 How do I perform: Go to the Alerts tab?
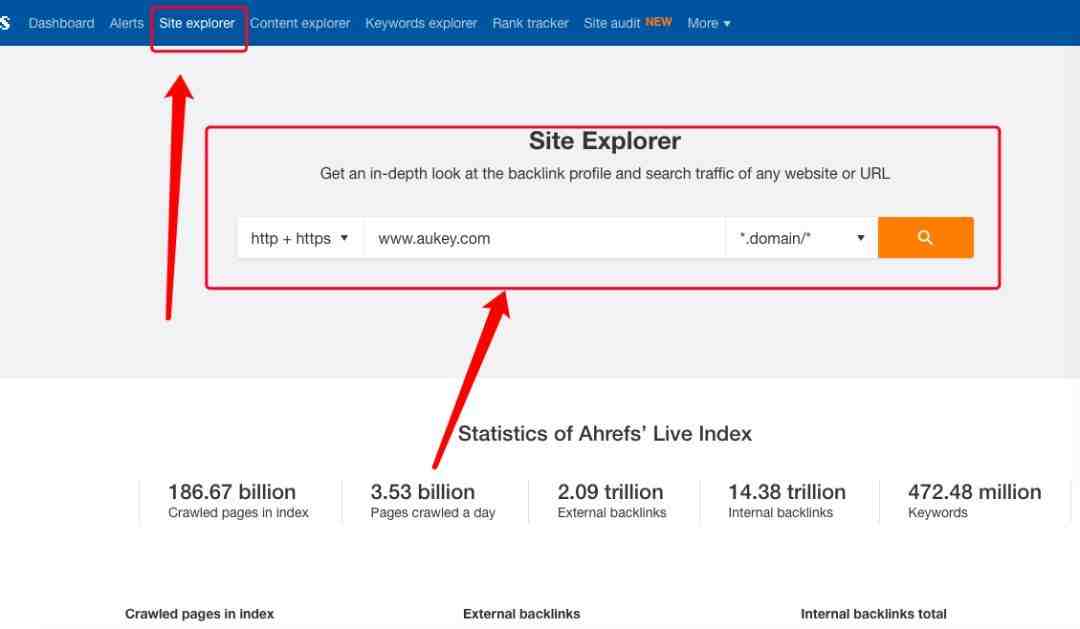coord(127,23)
